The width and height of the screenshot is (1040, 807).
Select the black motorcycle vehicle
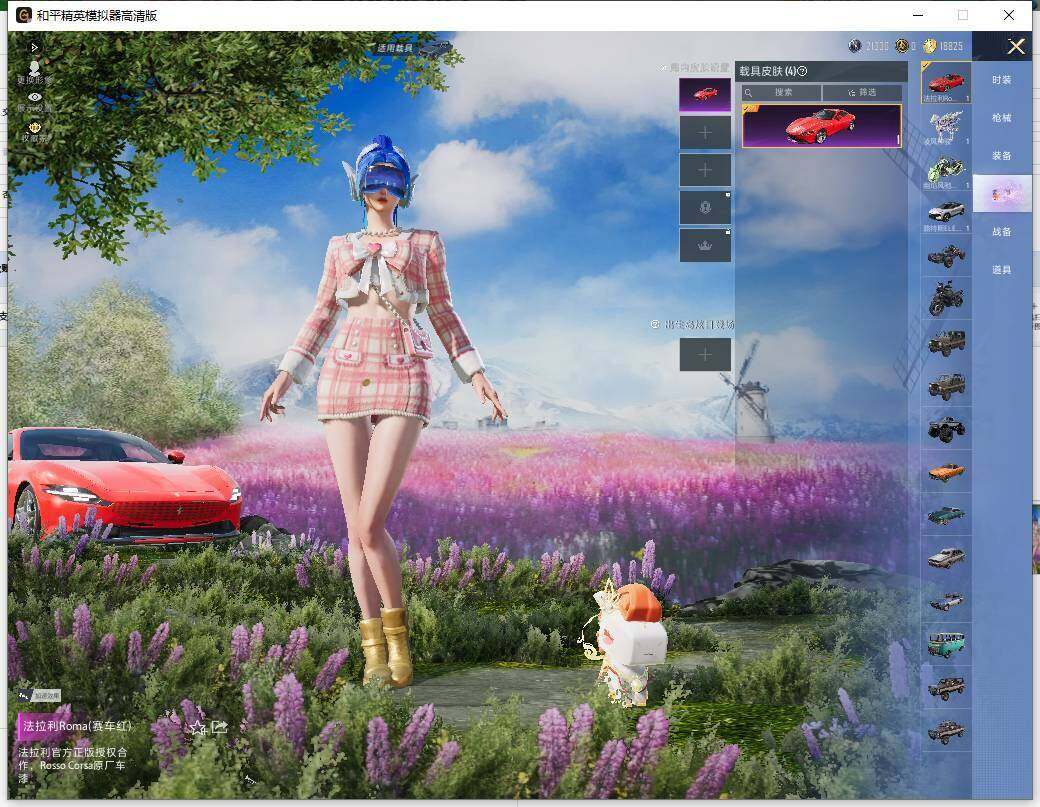(946, 299)
